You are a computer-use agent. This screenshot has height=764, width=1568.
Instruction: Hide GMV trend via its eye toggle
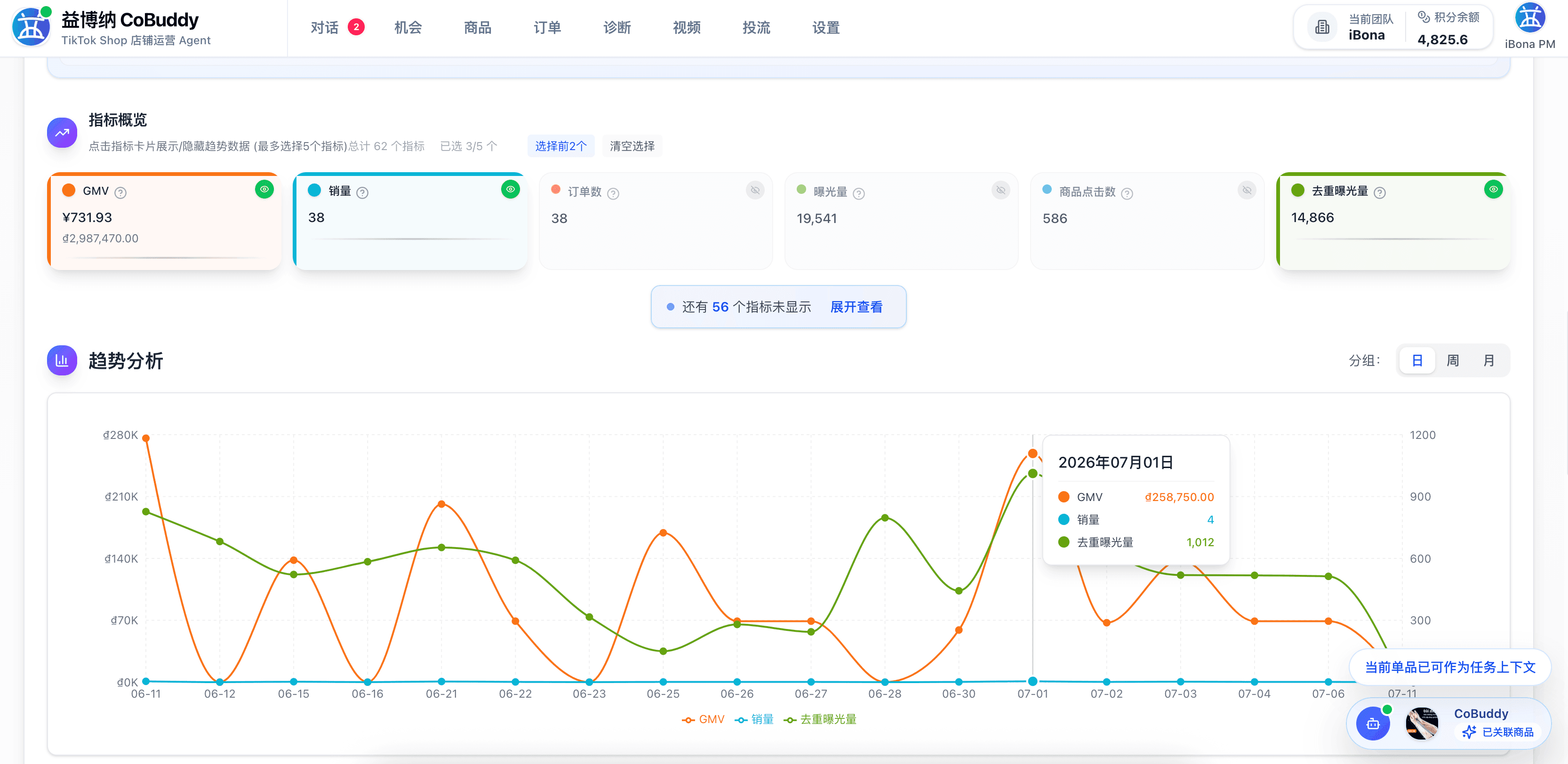pyautogui.click(x=264, y=189)
